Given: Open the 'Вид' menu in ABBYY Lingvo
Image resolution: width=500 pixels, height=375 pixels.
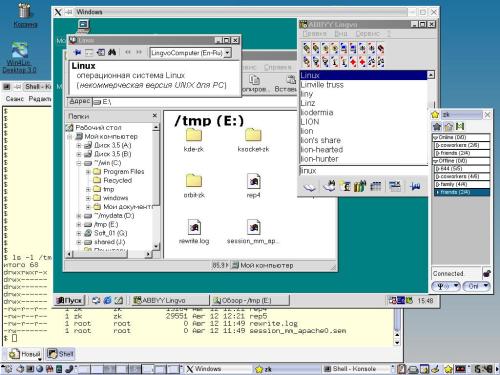Looking at the screenshot, I should point(341,34).
